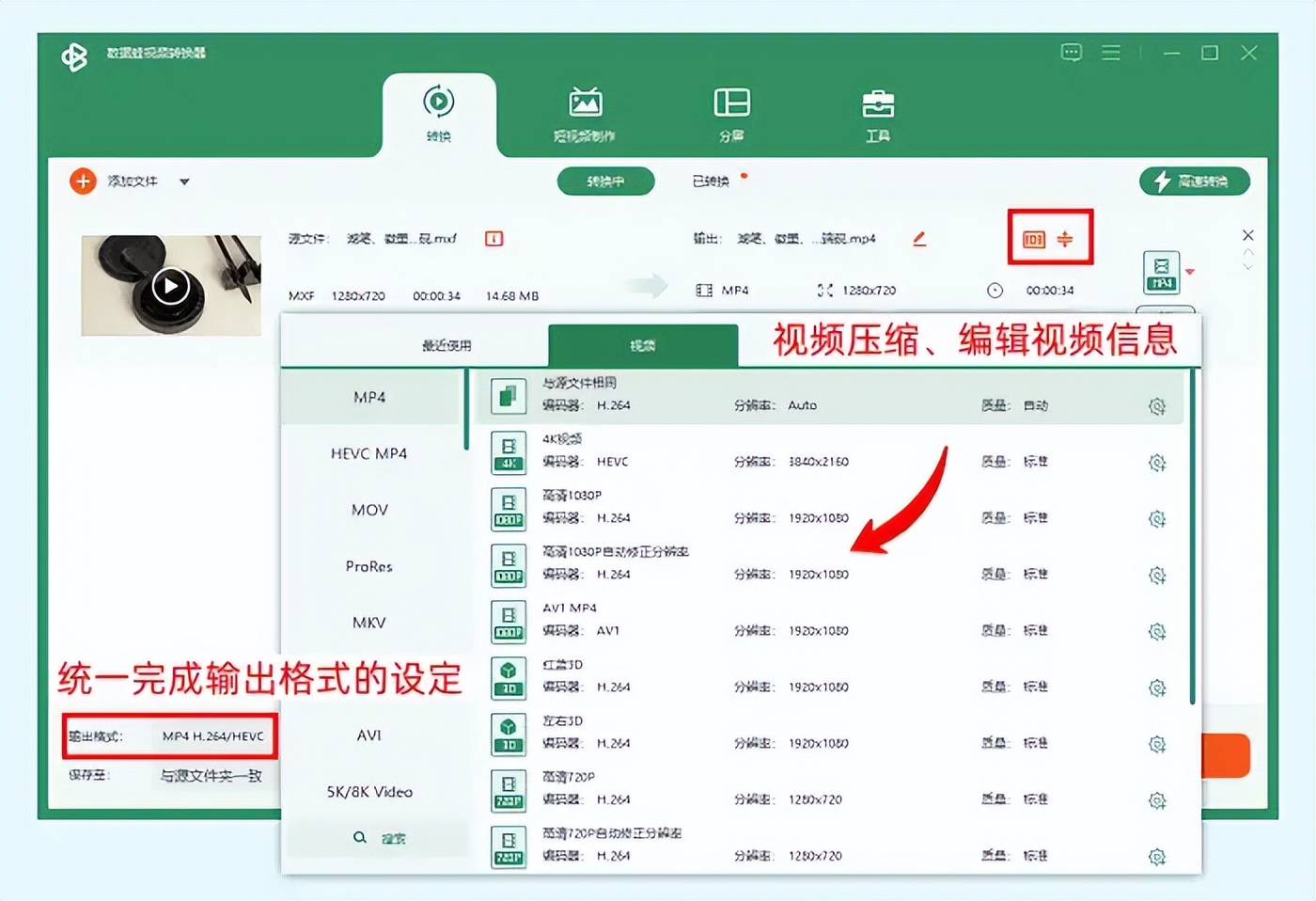Open the hamburger menu in title bar
The width and height of the screenshot is (1316, 901).
pyautogui.click(x=1111, y=53)
